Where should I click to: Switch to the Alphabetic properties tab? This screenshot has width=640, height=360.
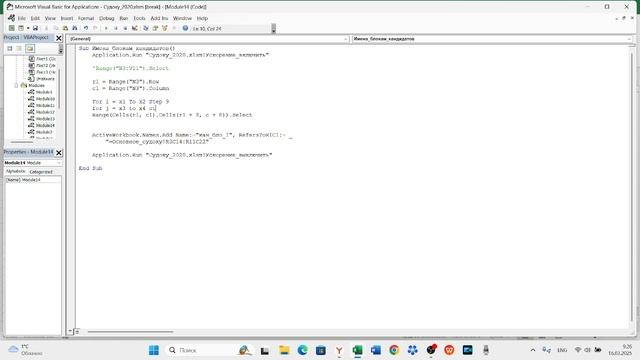click(16, 171)
